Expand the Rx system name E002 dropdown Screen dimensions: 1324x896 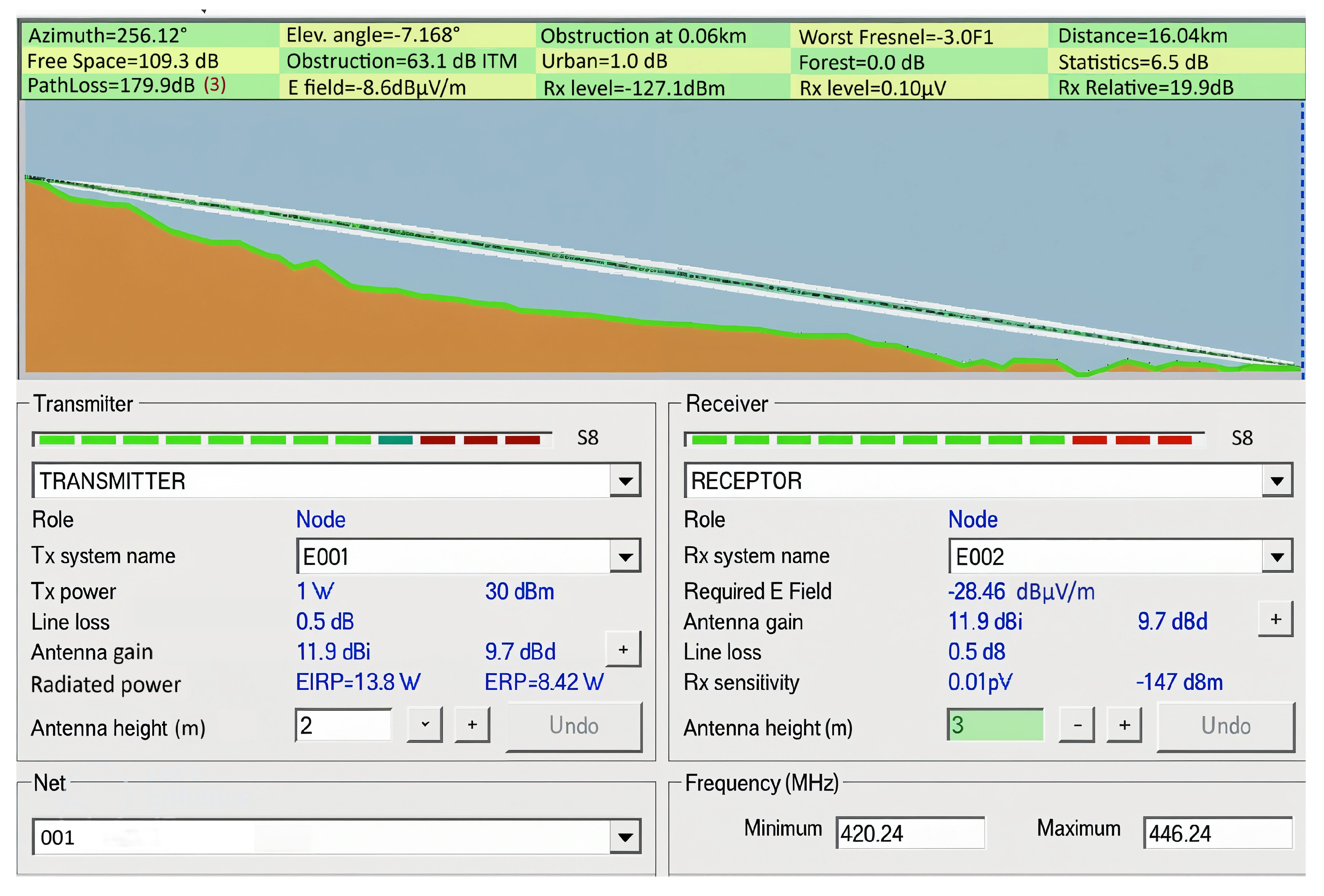(x=1277, y=557)
